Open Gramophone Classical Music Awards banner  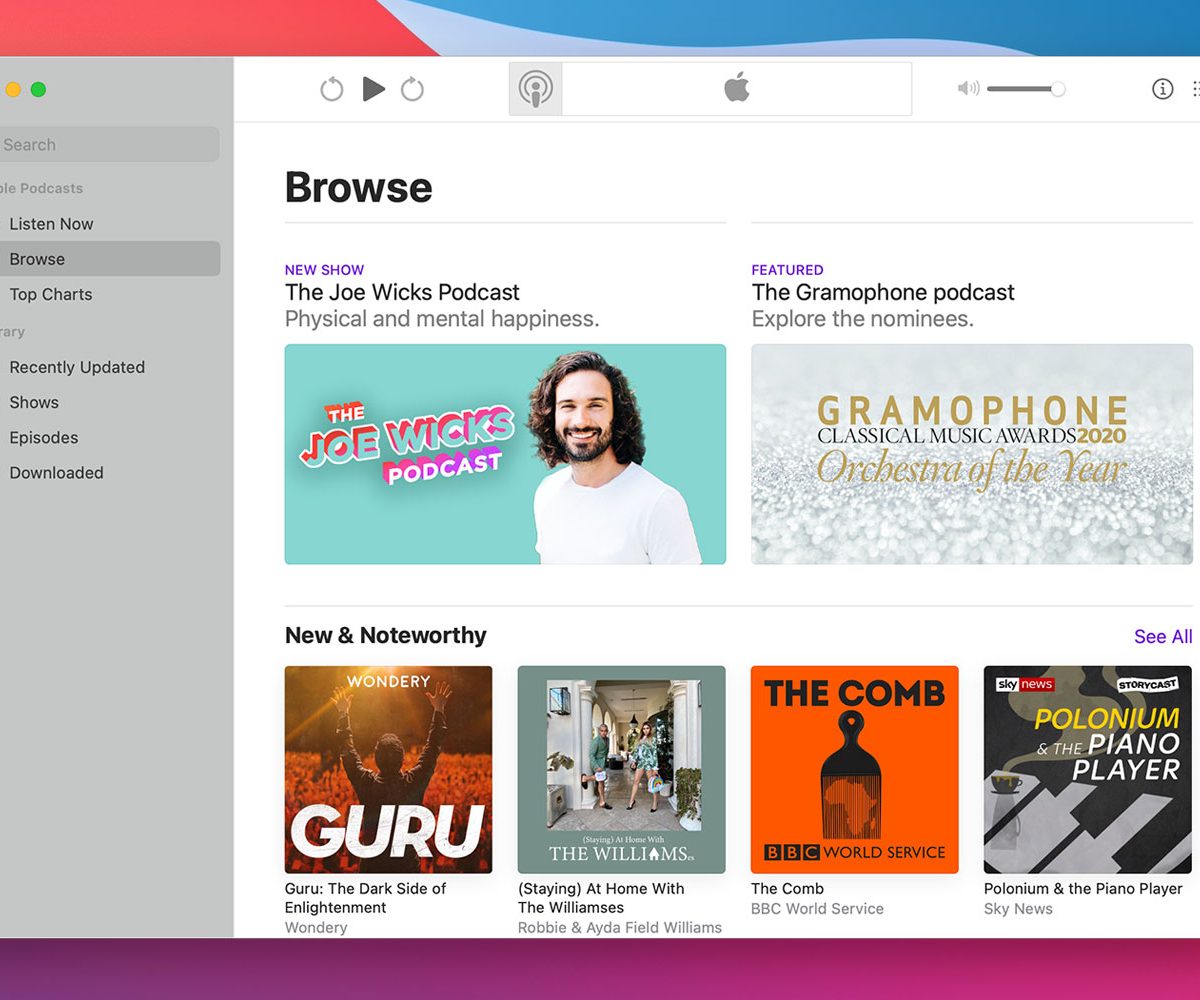[972, 454]
